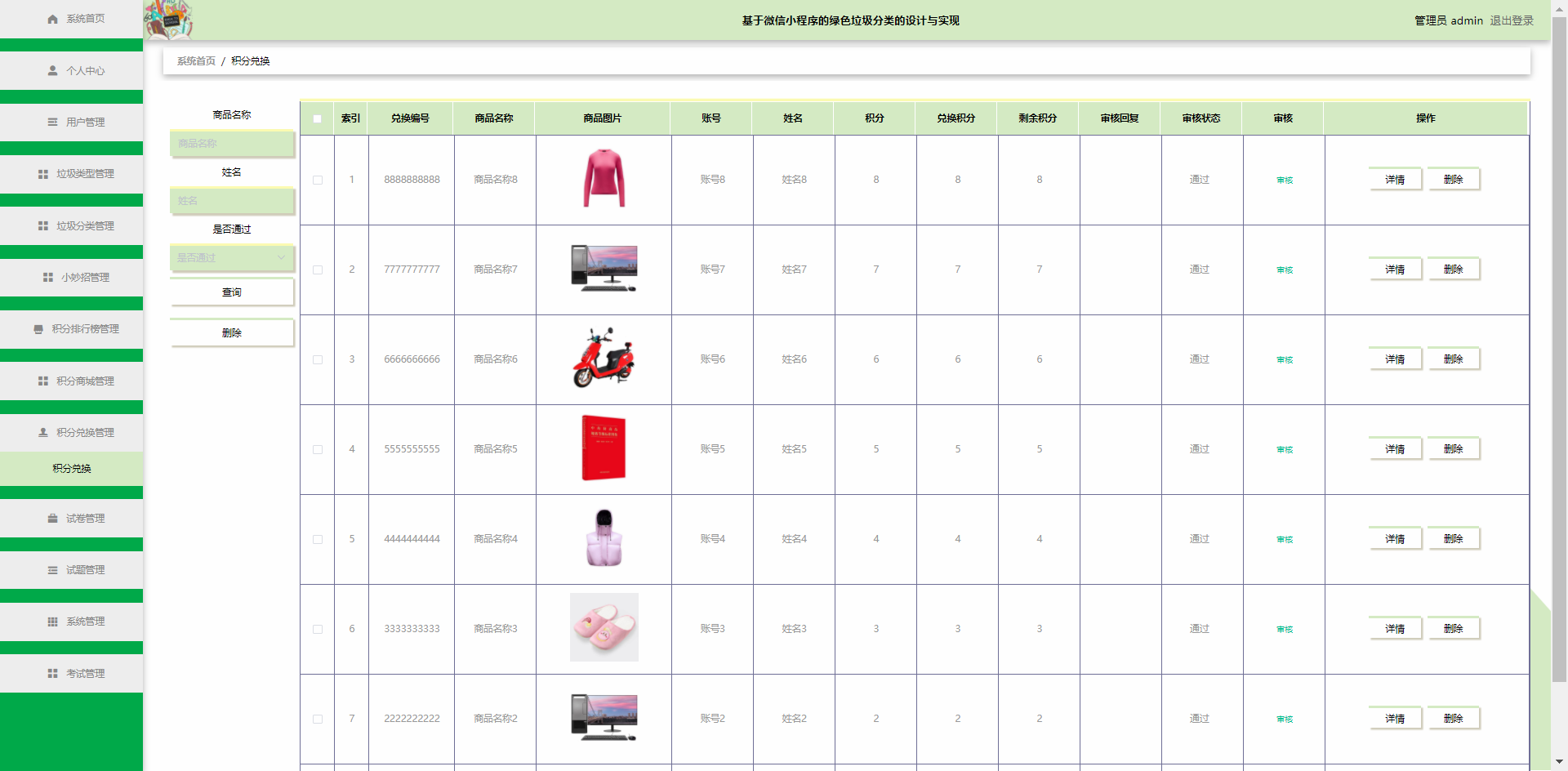Click the vertical page scrollbar
This screenshot has width=1568, height=771.
(1559, 327)
